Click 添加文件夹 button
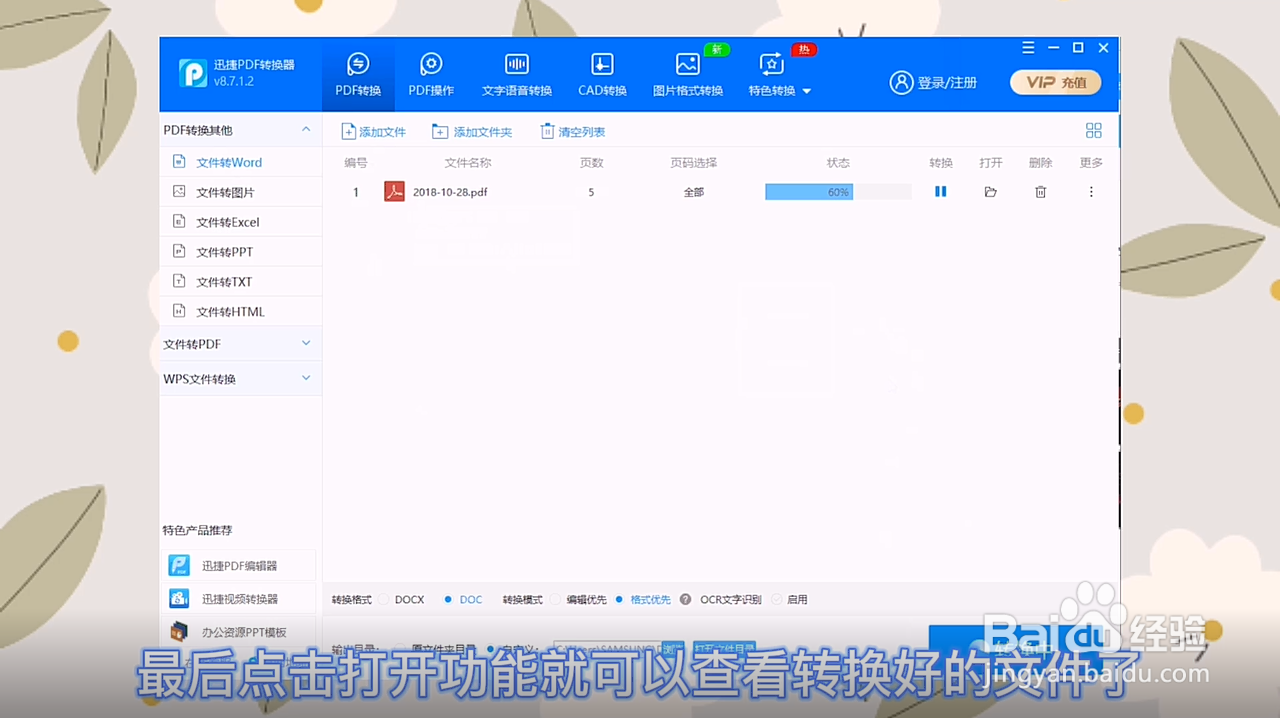 [471, 131]
